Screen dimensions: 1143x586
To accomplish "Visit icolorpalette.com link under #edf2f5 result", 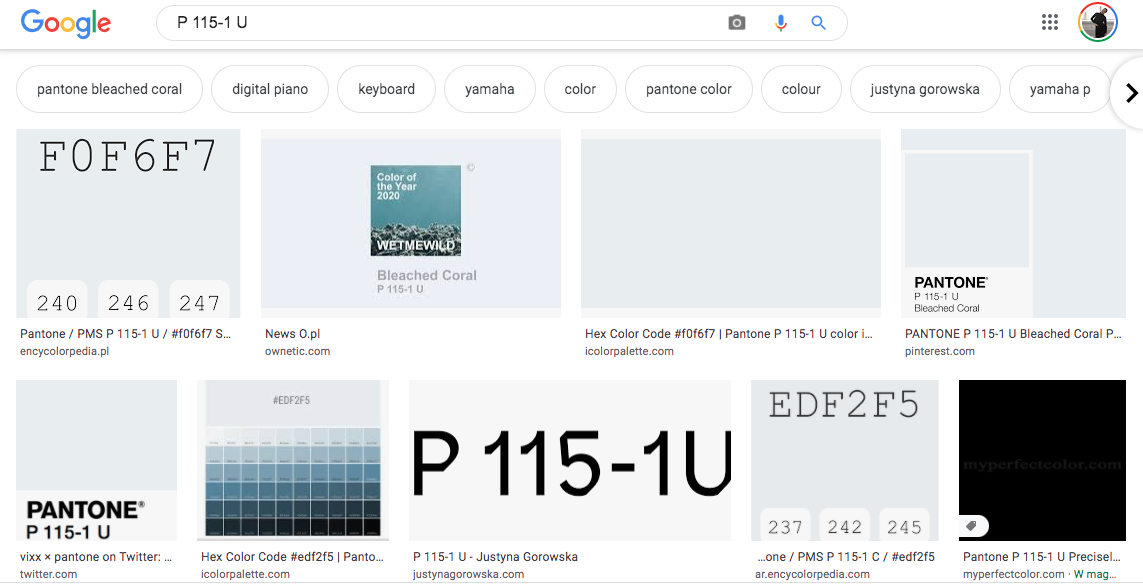I will [x=245, y=574].
